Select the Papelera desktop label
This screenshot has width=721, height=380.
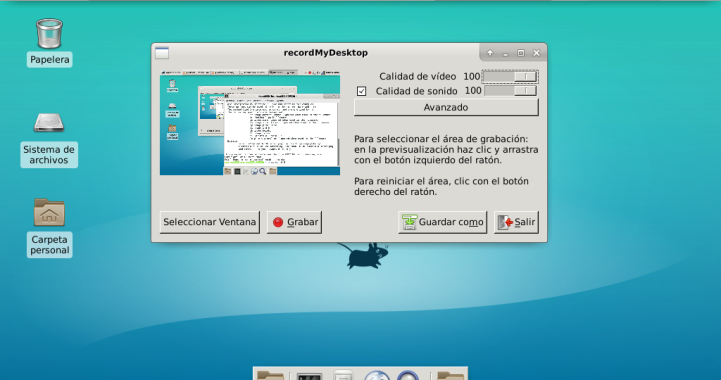click(x=50, y=59)
